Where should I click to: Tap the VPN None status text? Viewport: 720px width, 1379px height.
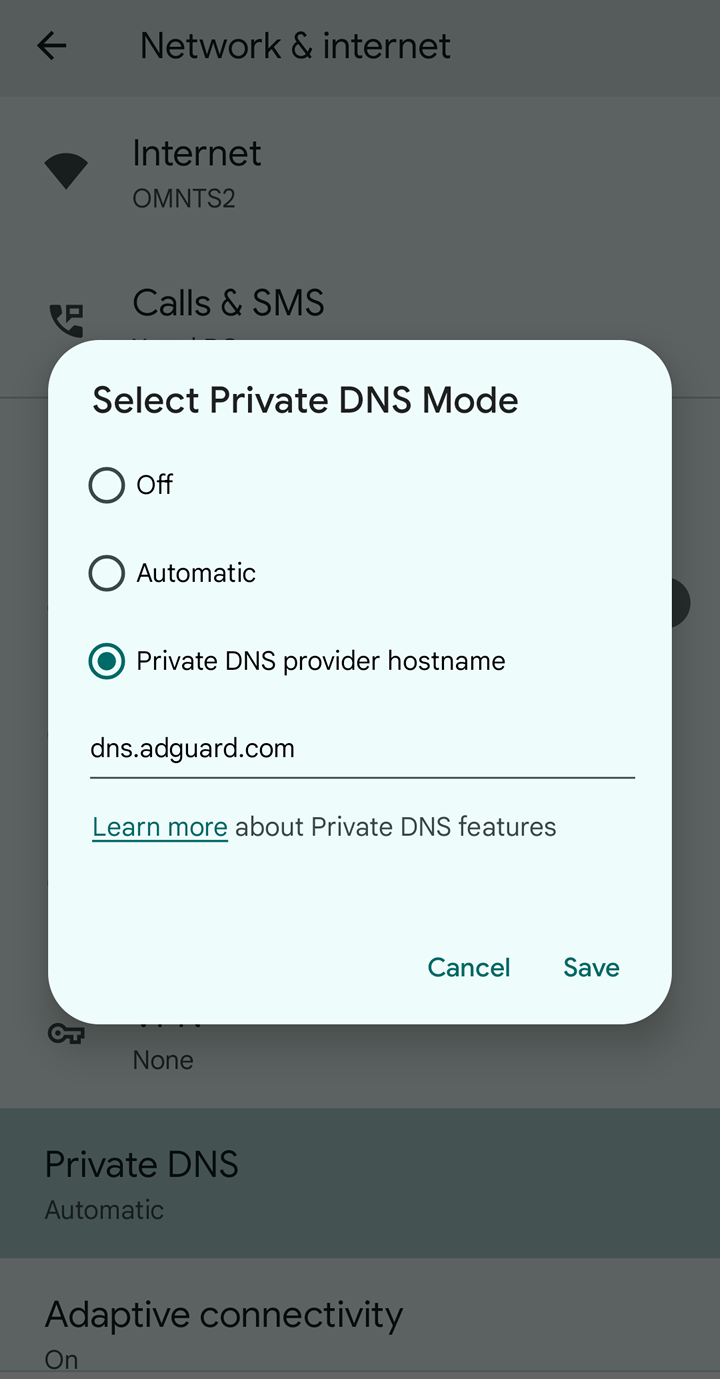coord(163,1060)
